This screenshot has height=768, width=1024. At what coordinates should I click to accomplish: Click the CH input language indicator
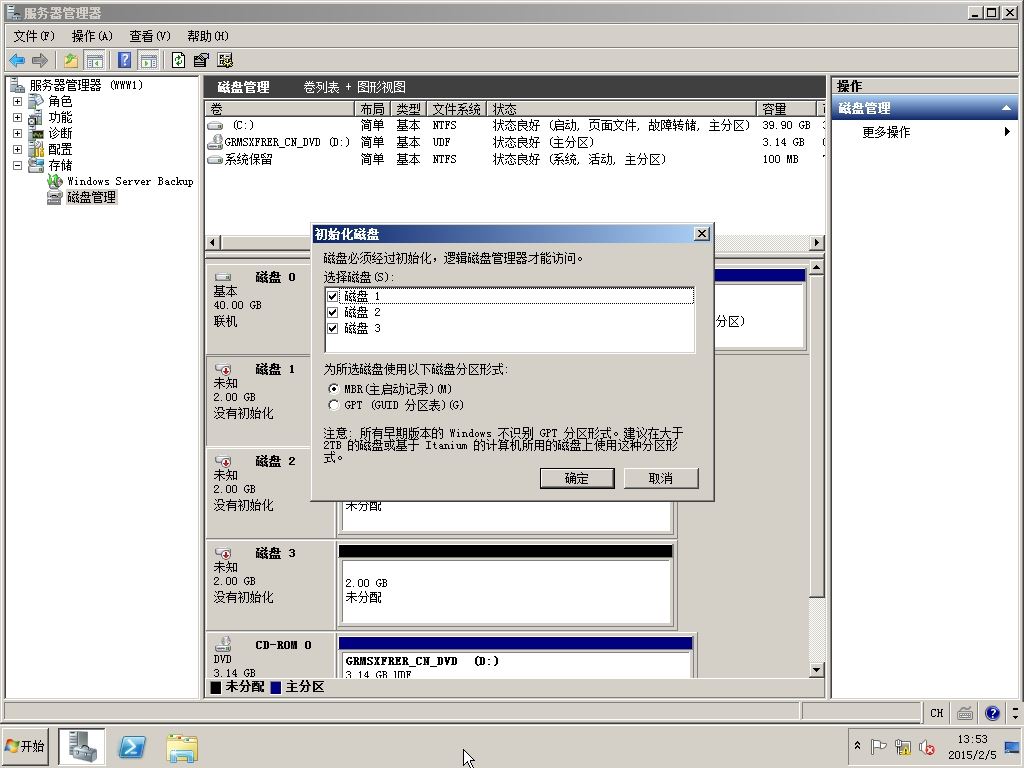[936, 713]
